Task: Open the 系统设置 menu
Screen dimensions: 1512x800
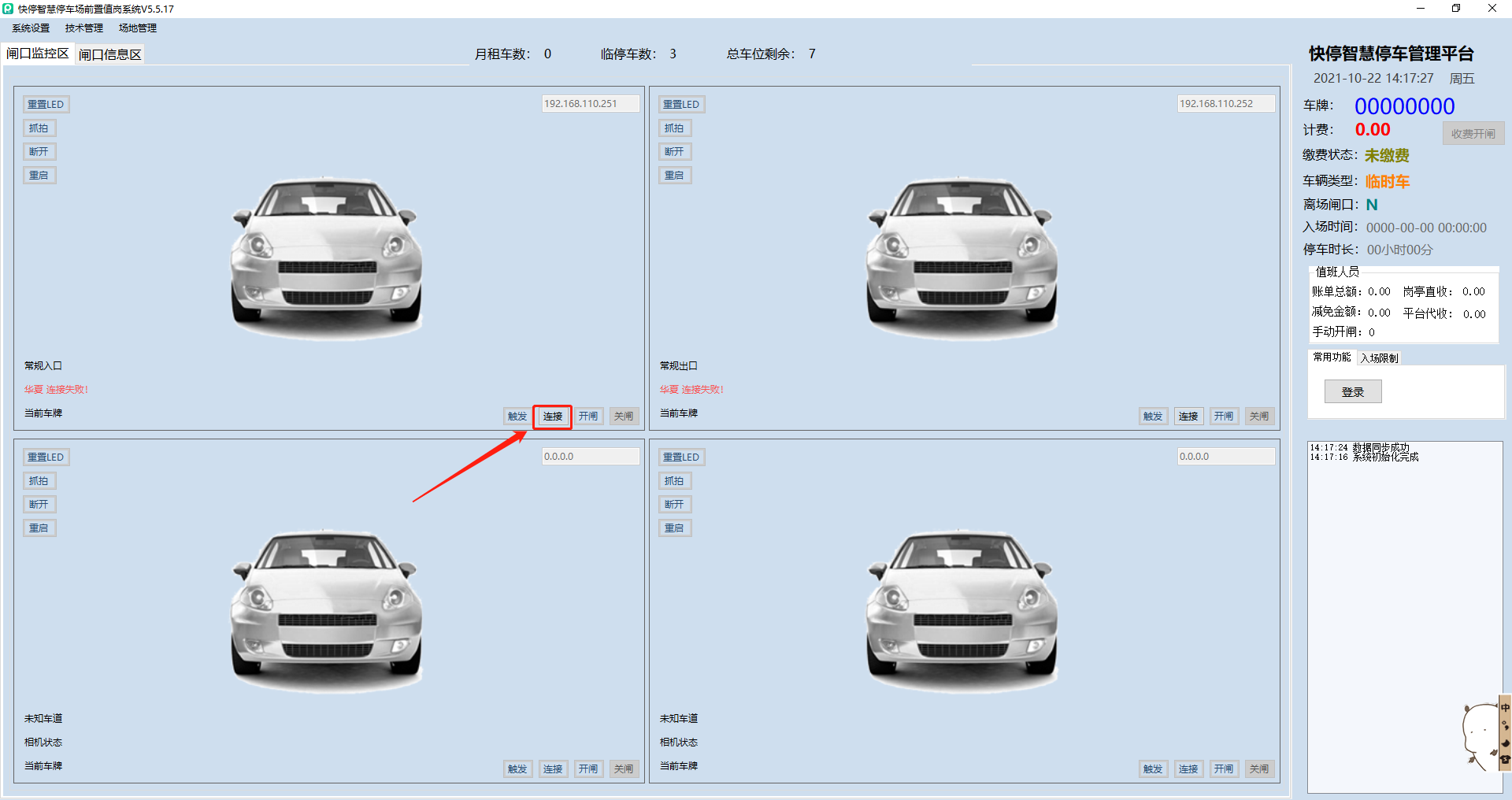Action: coord(31,28)
